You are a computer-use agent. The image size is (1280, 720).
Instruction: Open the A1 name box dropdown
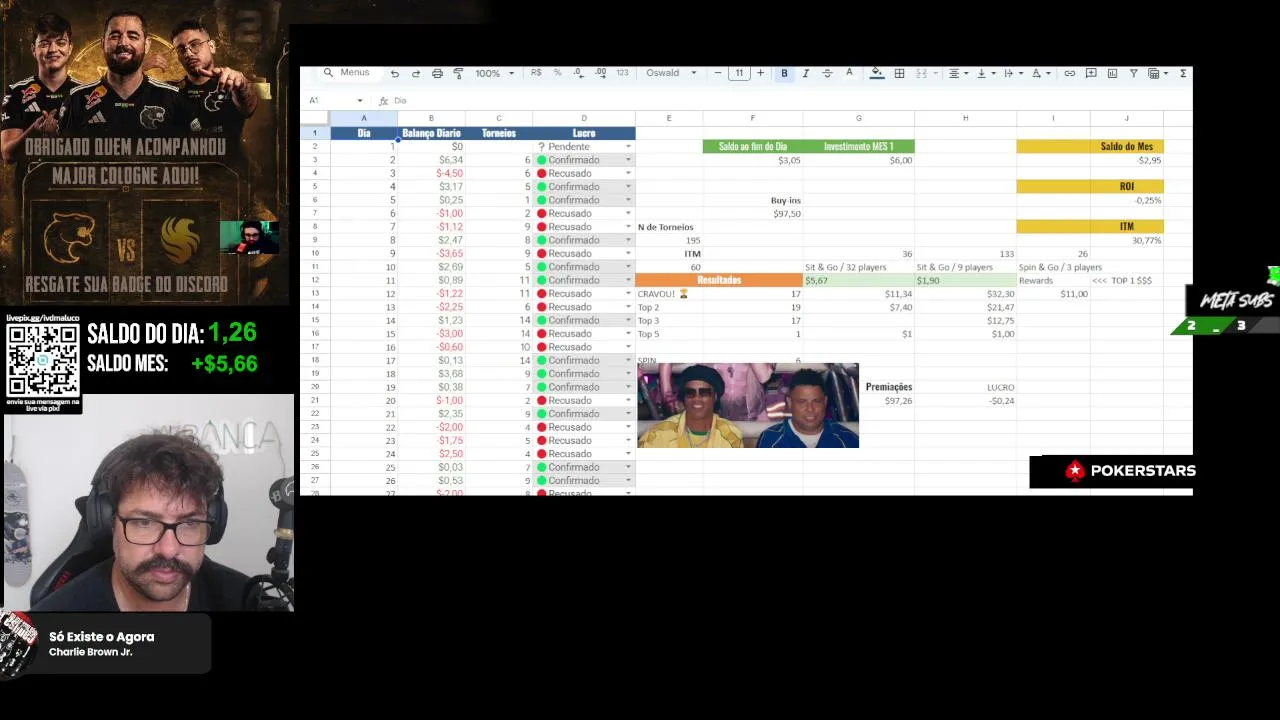point(360,100)
